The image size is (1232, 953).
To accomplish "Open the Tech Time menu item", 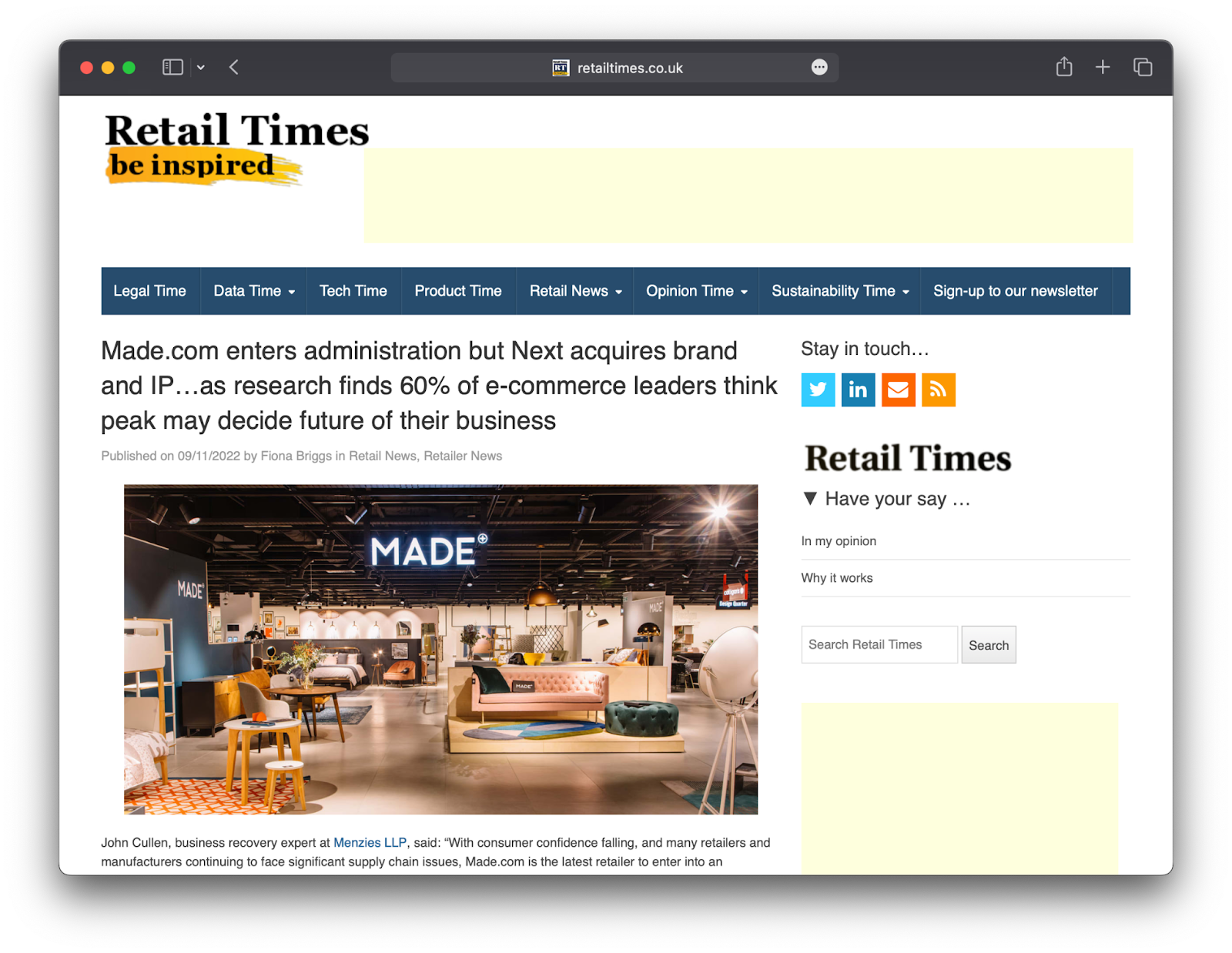I will click(x=353, y=291).
